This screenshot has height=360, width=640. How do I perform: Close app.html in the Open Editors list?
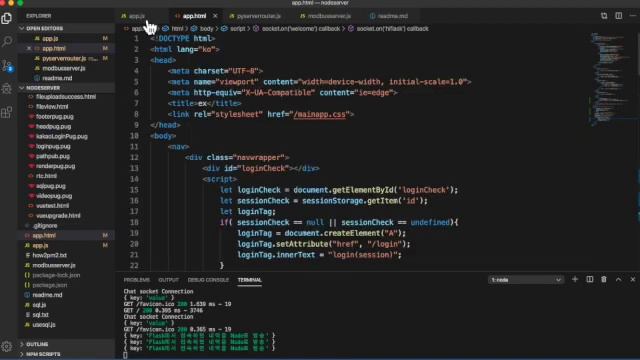point(29,48)
